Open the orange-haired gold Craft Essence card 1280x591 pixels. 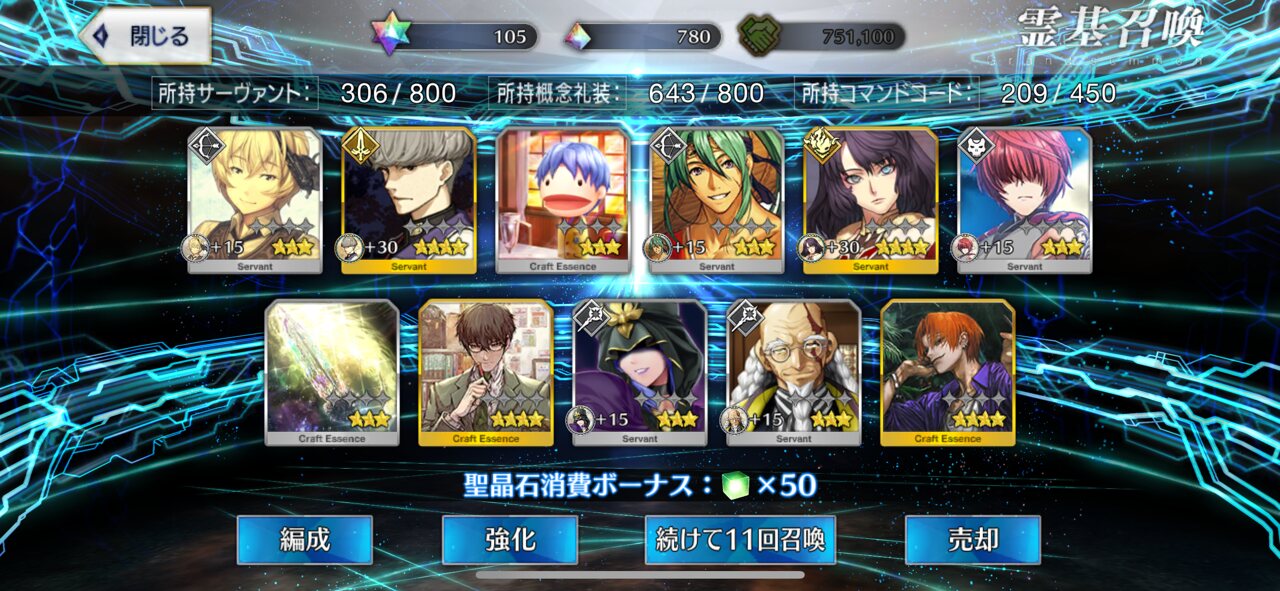point(948,372)
